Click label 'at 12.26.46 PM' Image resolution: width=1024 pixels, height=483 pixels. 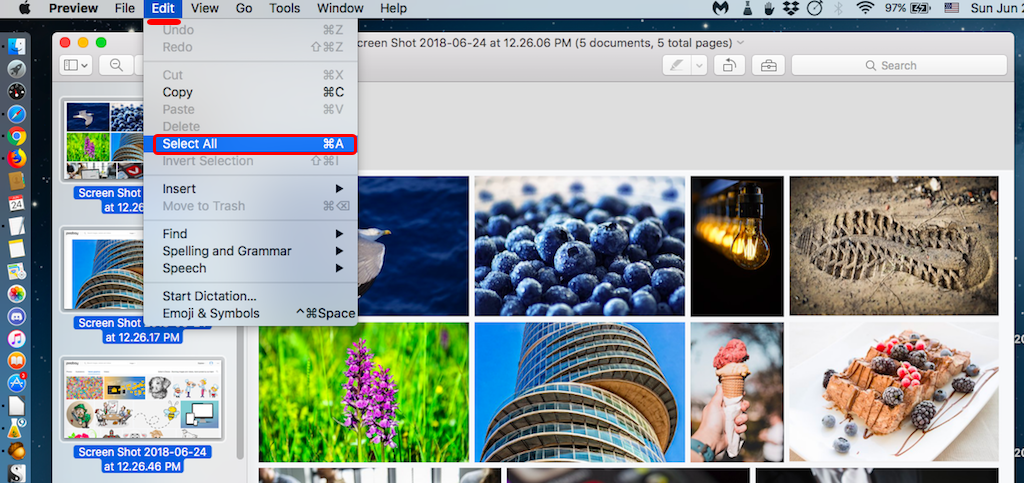coord(142,466)
